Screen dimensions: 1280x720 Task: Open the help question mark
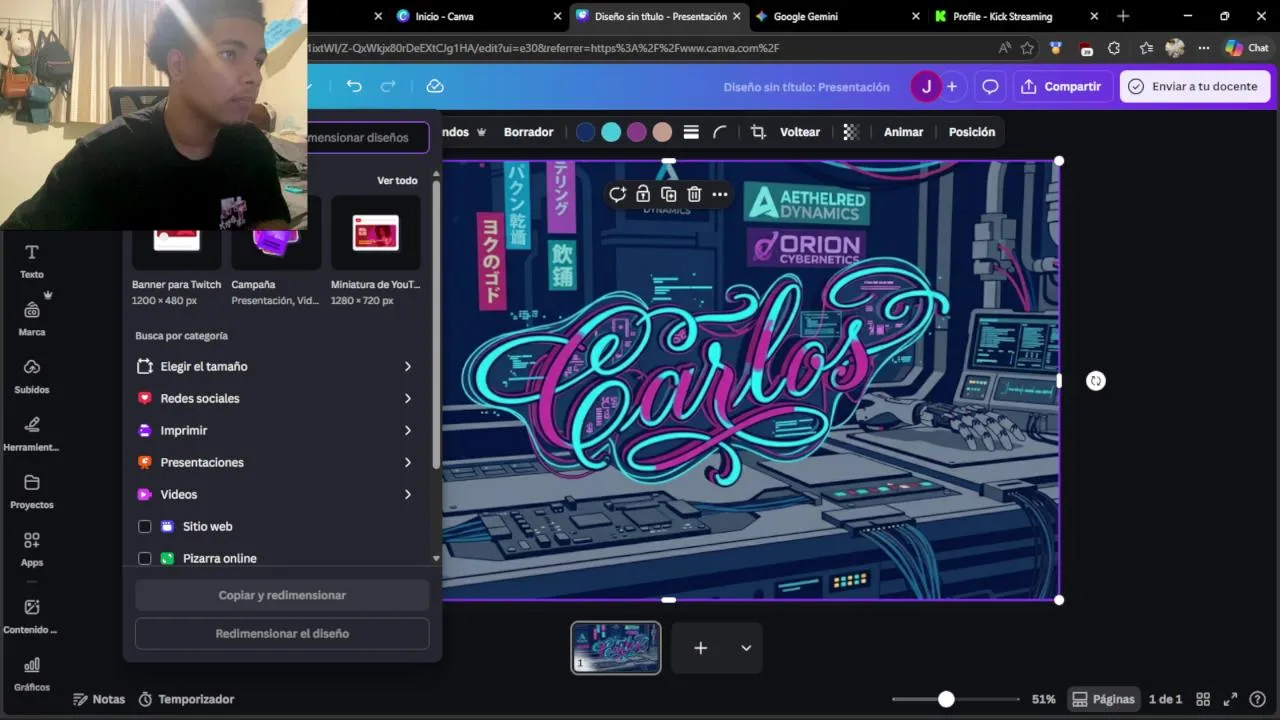click(x=1258, y=699)
